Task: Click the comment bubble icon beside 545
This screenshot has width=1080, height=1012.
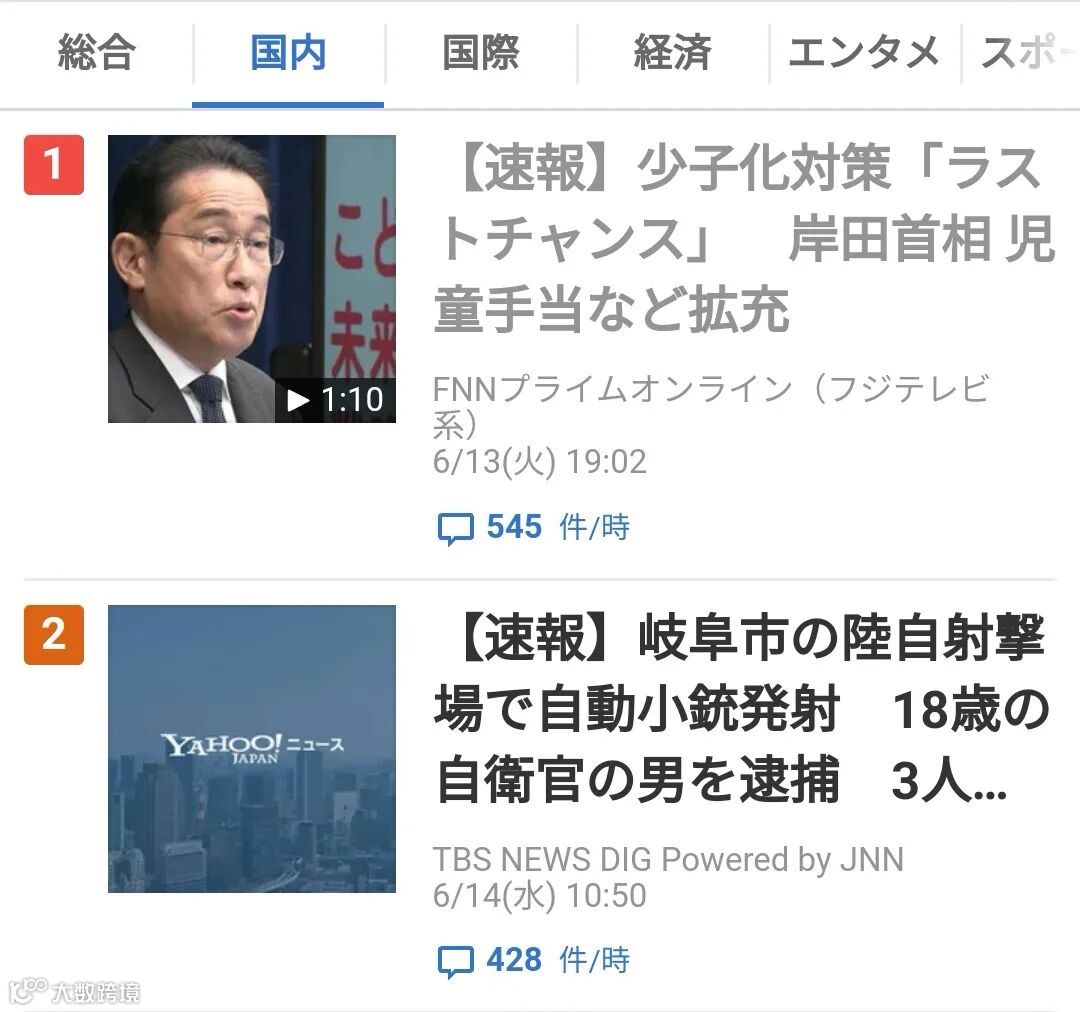Action: [455, 528]
